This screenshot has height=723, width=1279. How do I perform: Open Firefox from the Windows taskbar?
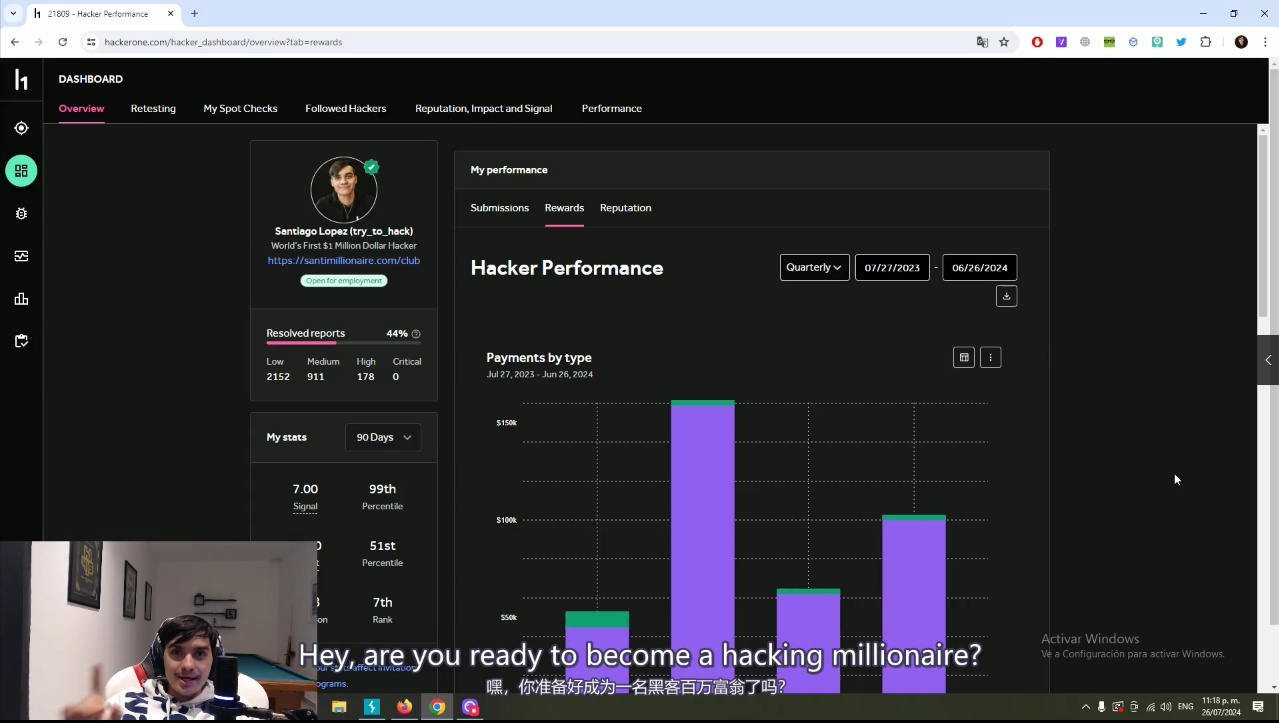[404, 707]
